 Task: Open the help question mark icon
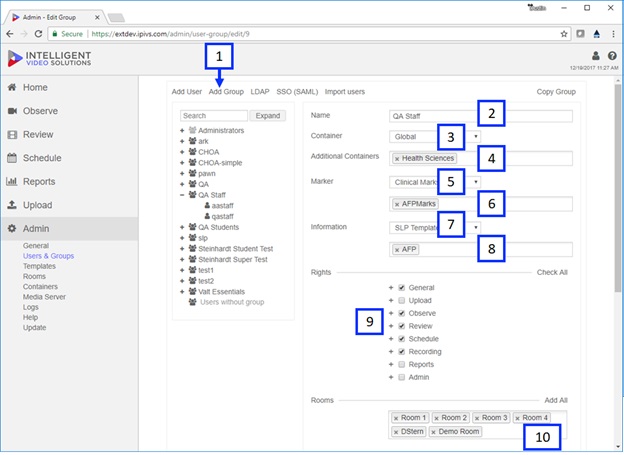pos(612,55)
